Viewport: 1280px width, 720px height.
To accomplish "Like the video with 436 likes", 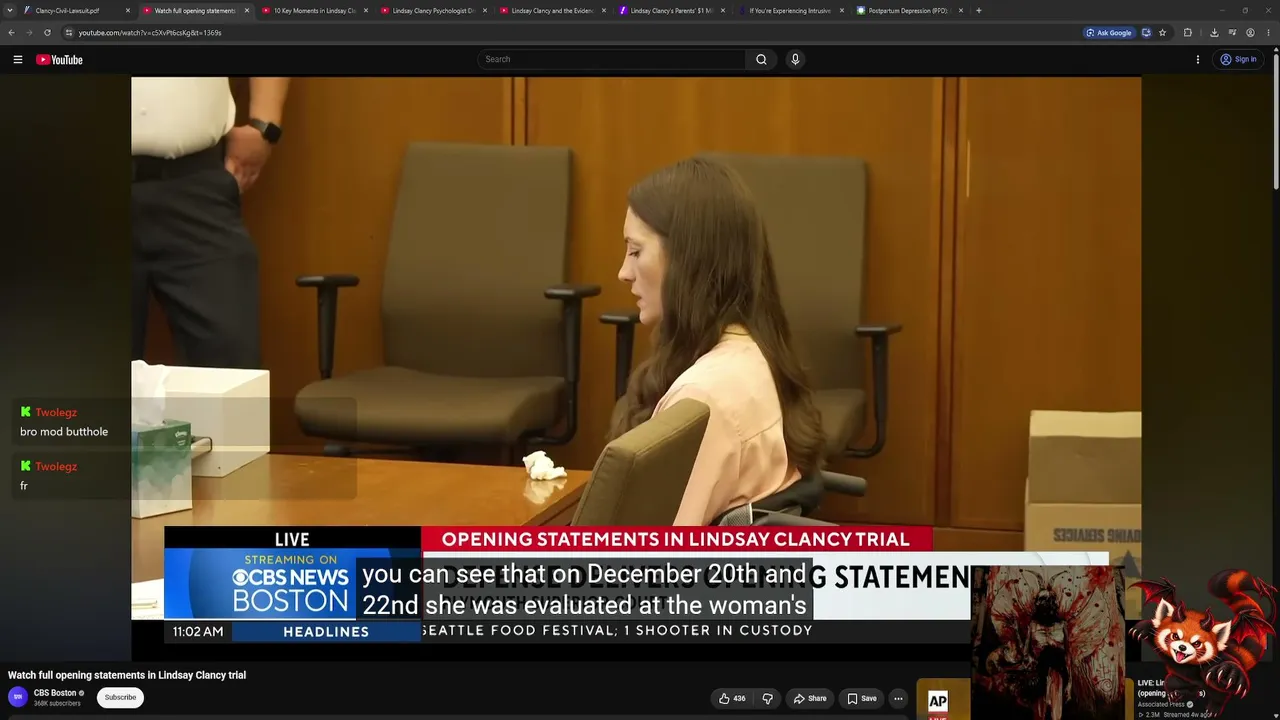I will coord(732,698).
